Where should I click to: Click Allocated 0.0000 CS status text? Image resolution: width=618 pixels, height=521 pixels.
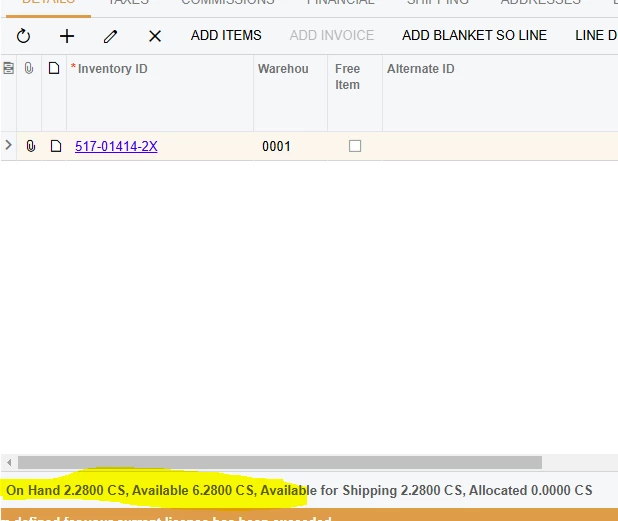pos(531,490)
